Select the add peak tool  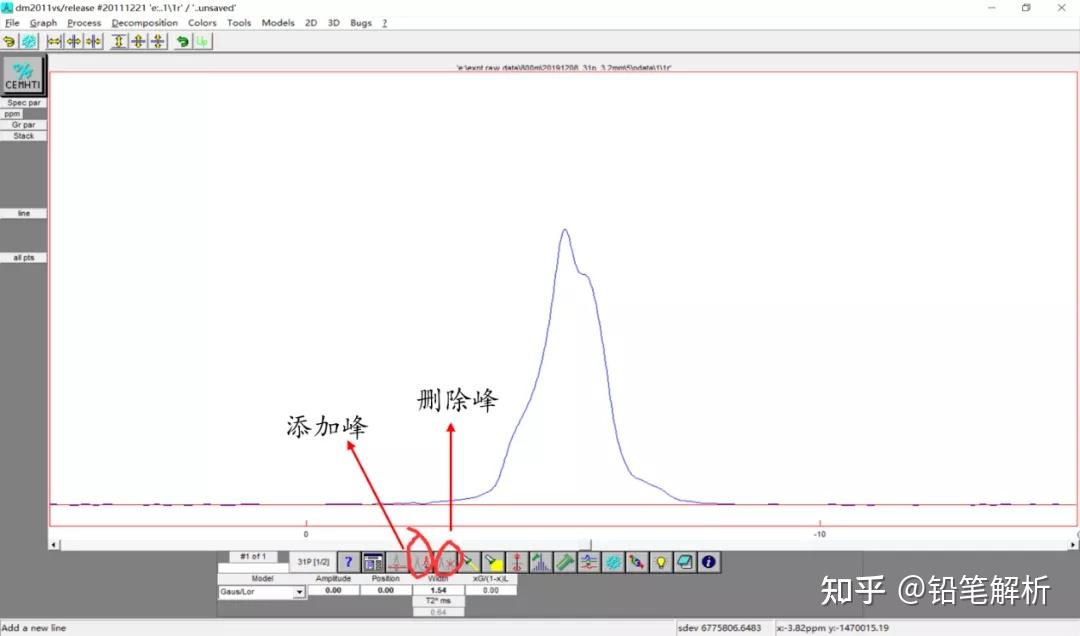coord(423,562)
